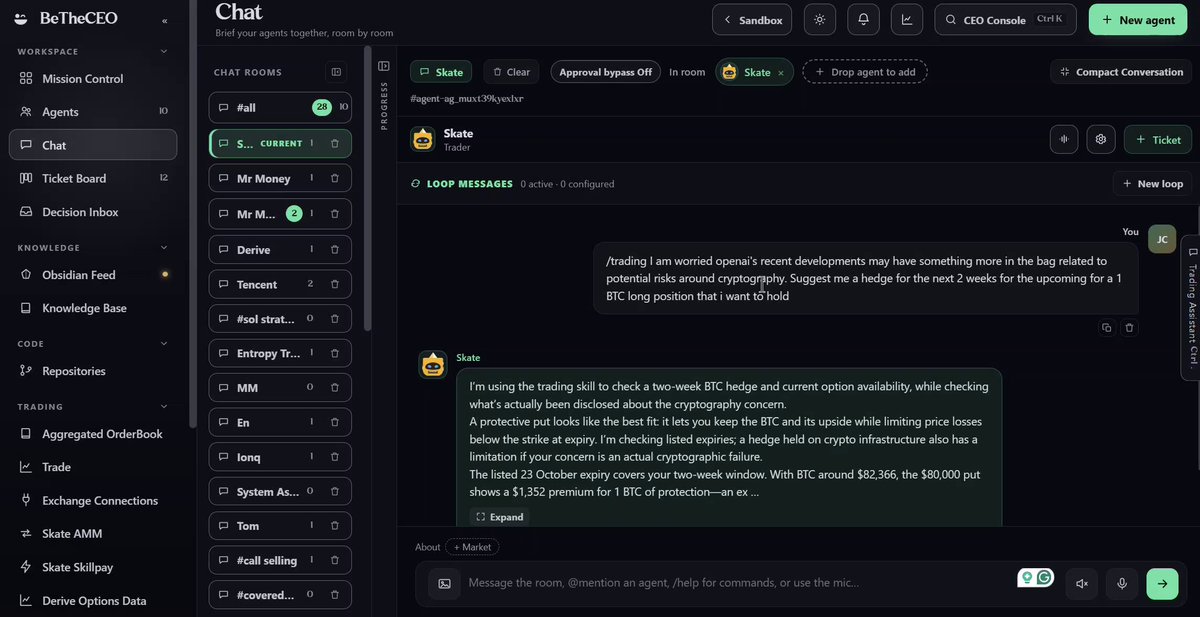Open the chart analytics icon in header
The image size is (1200, 617).
pyautogui.click(x=907, y=20)
